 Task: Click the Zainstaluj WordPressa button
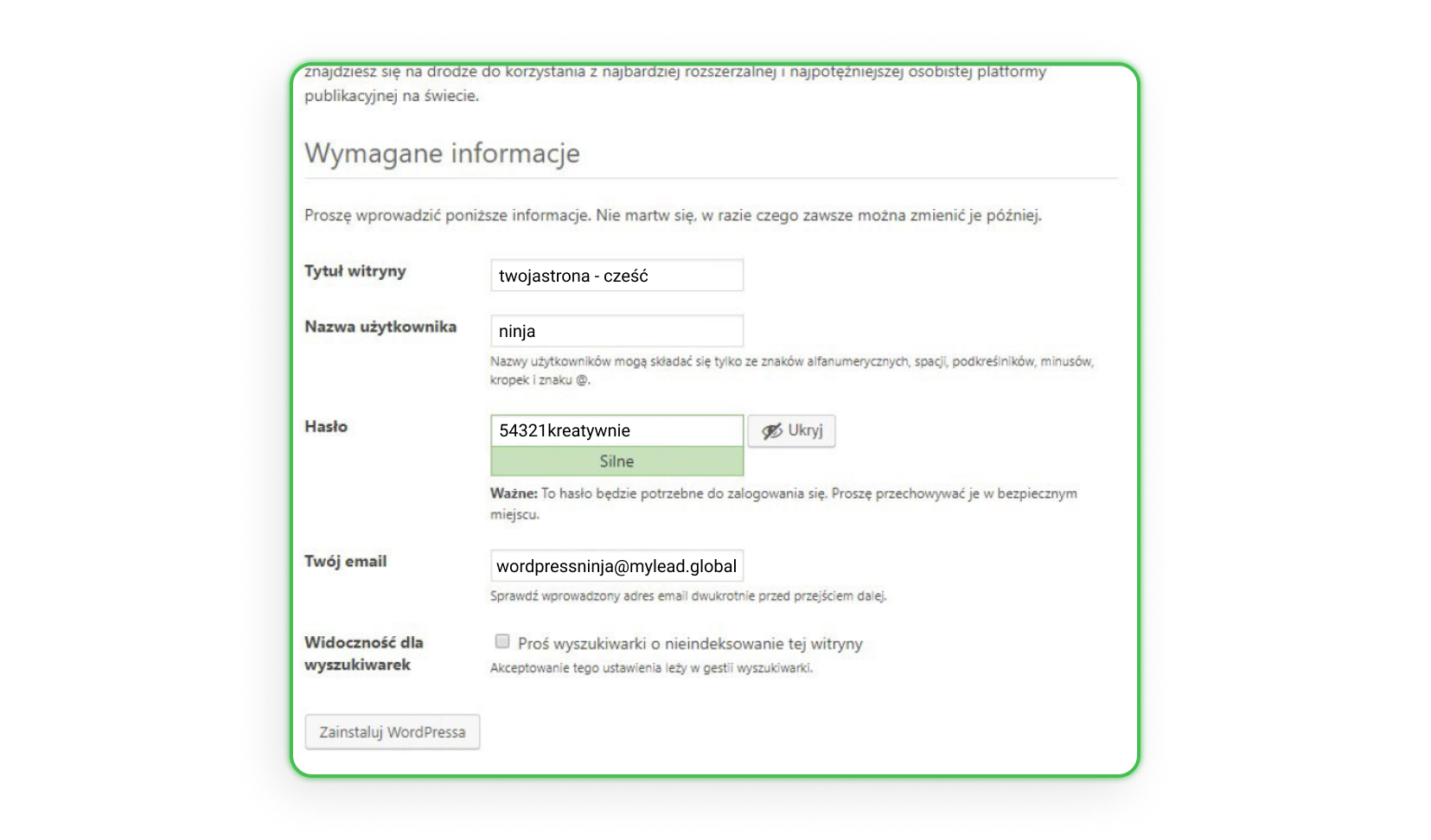point(392,732)
